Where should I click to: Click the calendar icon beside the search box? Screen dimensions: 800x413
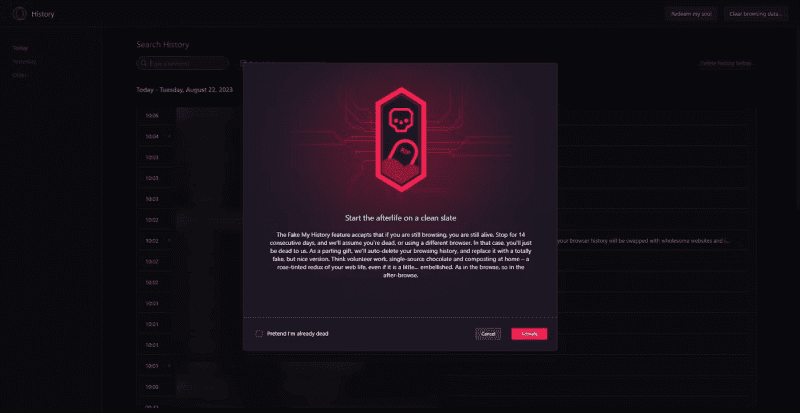(x=242, y=64)
